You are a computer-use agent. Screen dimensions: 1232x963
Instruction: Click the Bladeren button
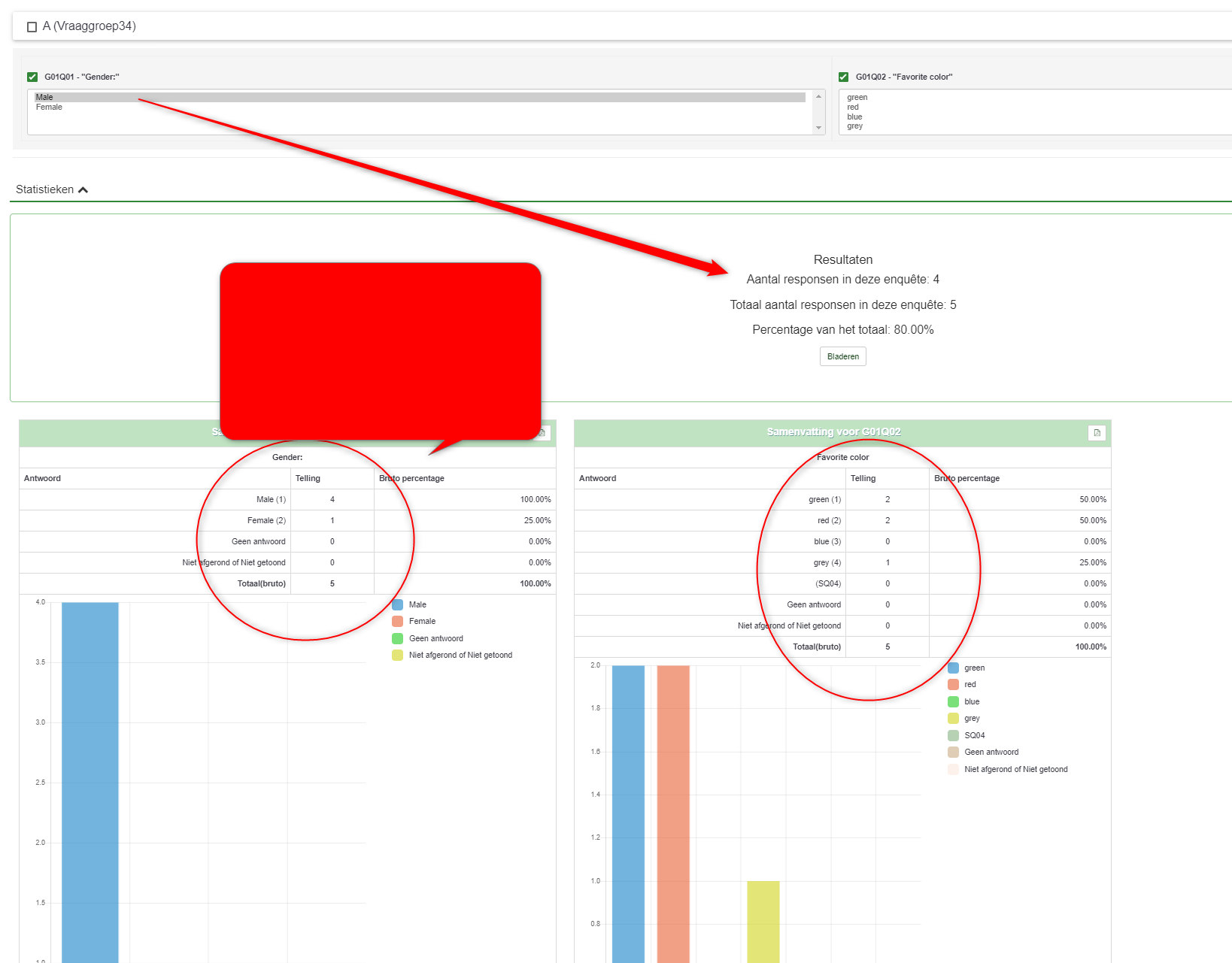(842, 356)
